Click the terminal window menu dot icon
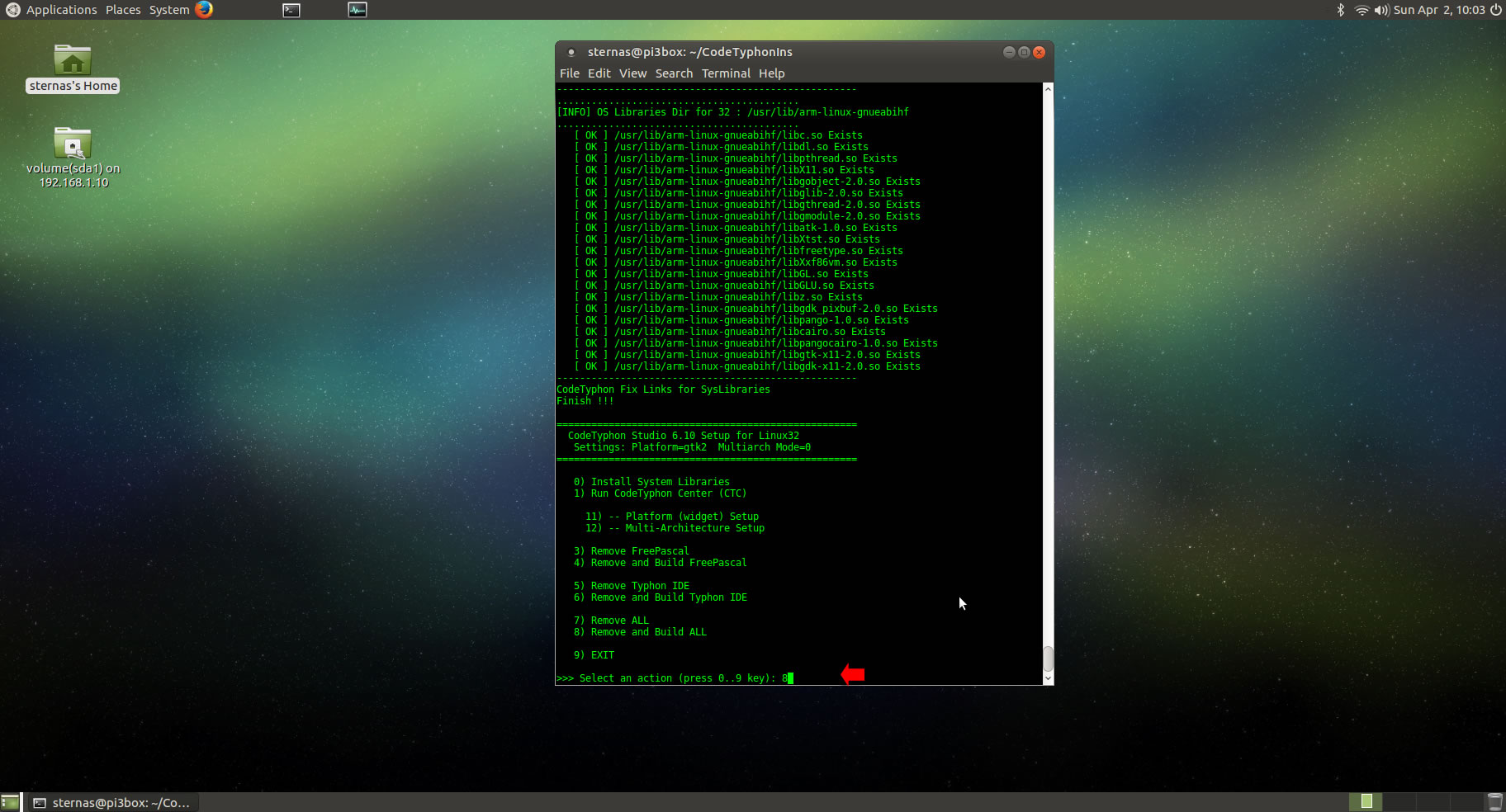Screen dimensions: 1506x812 [x=571, y=52]
